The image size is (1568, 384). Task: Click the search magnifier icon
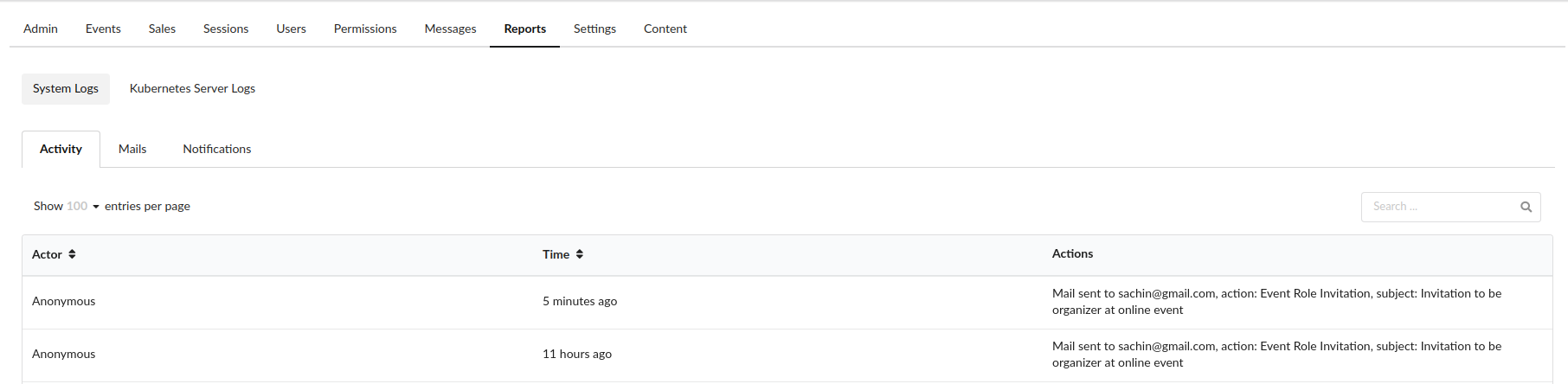[x=1526, y=207]
